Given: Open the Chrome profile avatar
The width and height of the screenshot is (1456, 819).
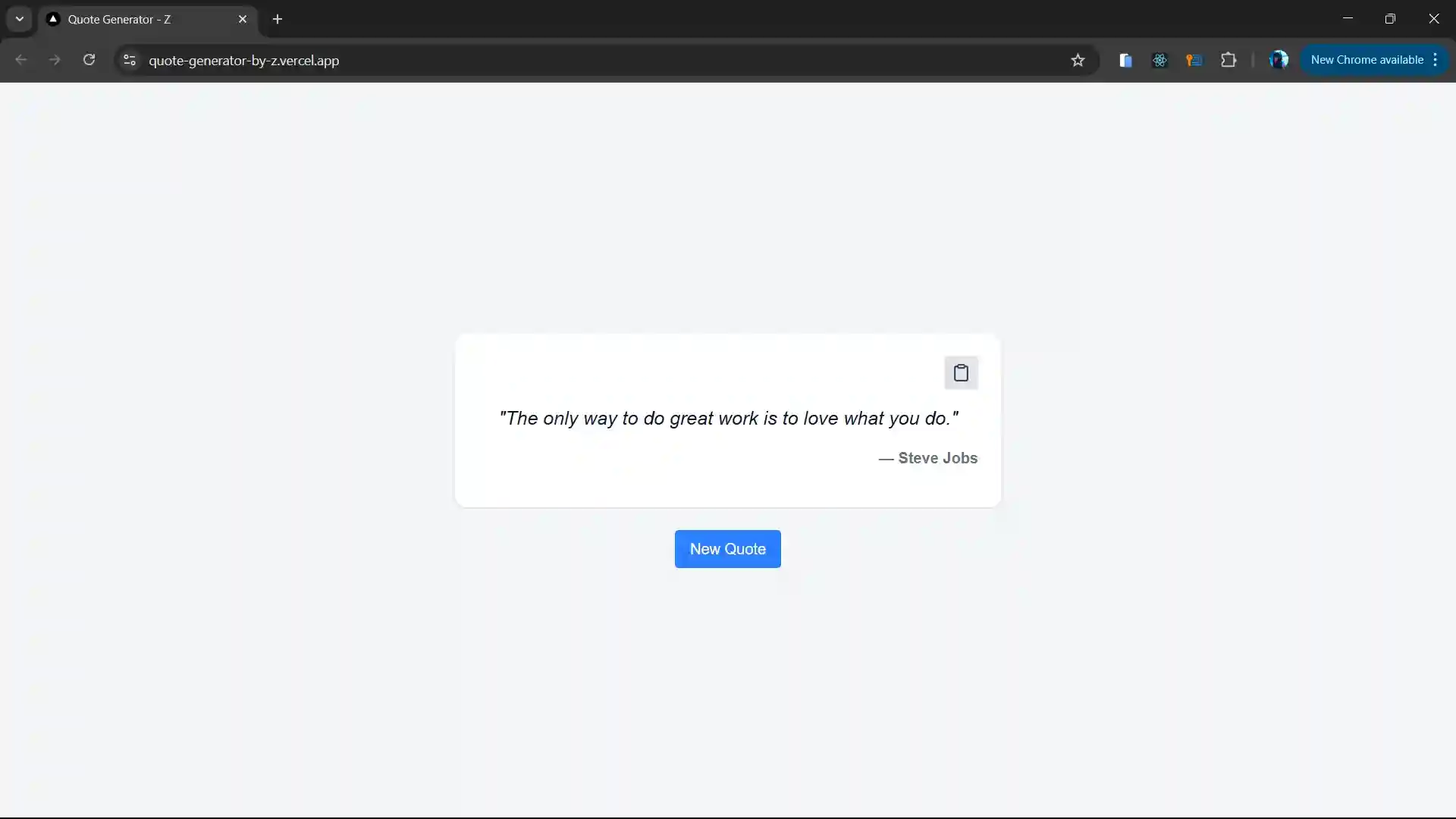Looking at the screenshot, I should (x=1279, y=60).
